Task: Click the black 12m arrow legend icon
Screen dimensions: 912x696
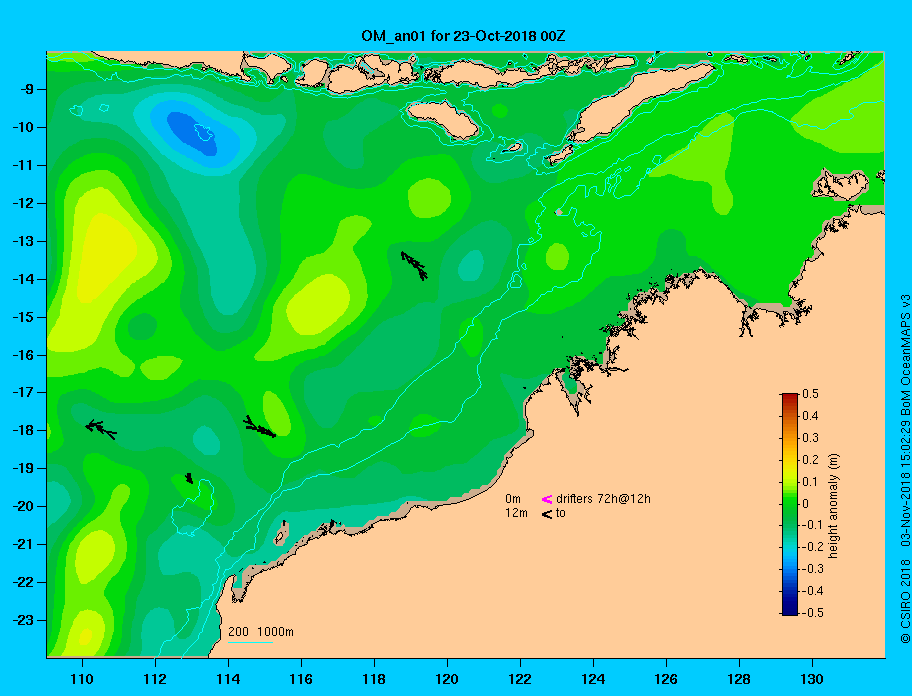Action: 547,514
